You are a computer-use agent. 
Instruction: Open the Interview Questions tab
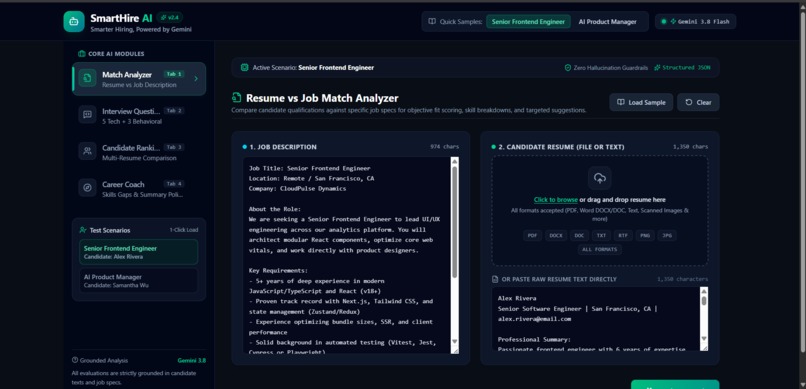[x=139, y=116]
